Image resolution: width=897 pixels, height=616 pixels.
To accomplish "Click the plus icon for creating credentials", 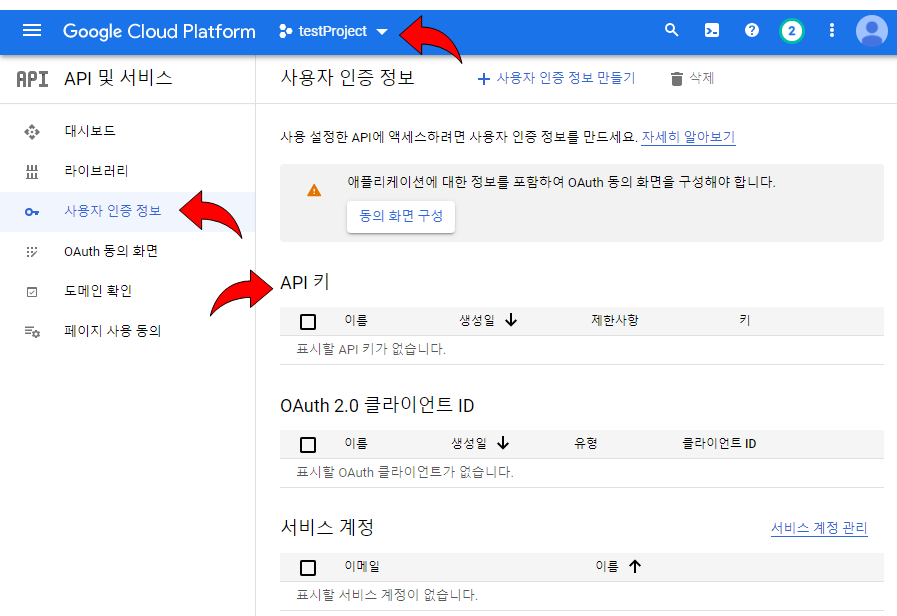I will click(x=484, y=79).
